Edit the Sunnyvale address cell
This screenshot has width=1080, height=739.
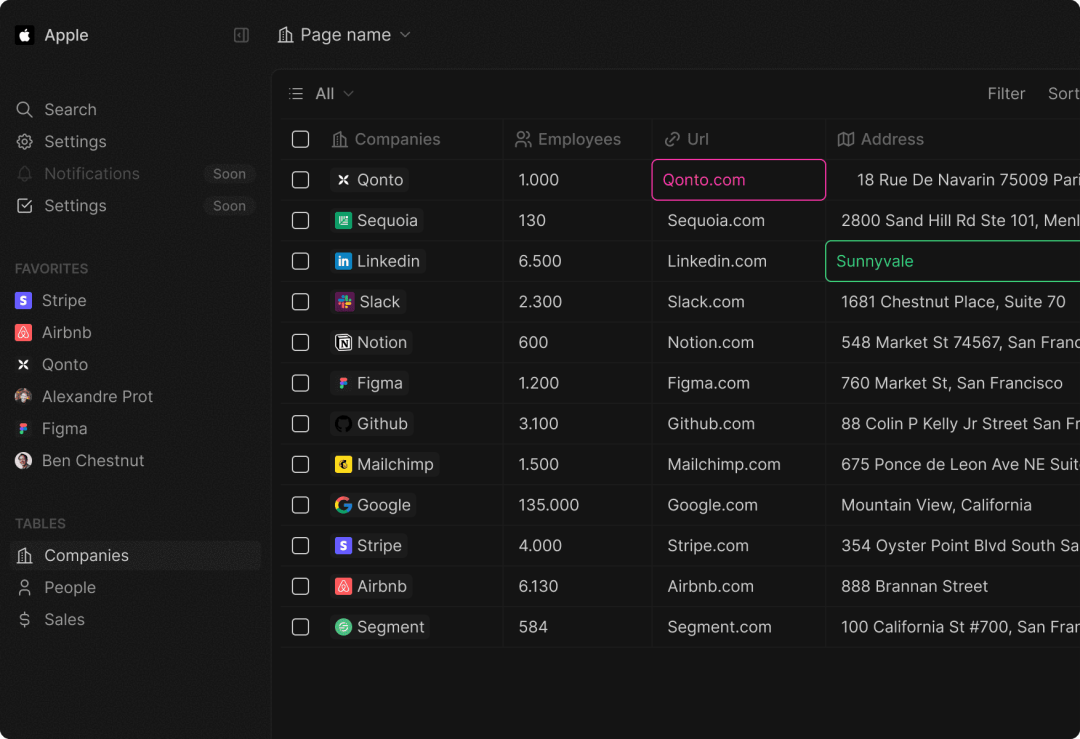[953, 261]
